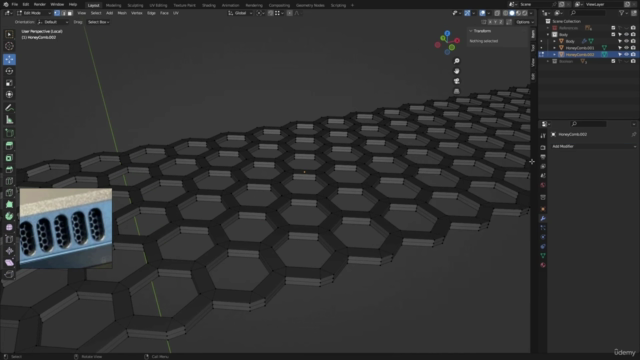Switch to solid viewport shading
Image resolution: width=640 pixels, height=360 pixels.
tap(512, 13)
